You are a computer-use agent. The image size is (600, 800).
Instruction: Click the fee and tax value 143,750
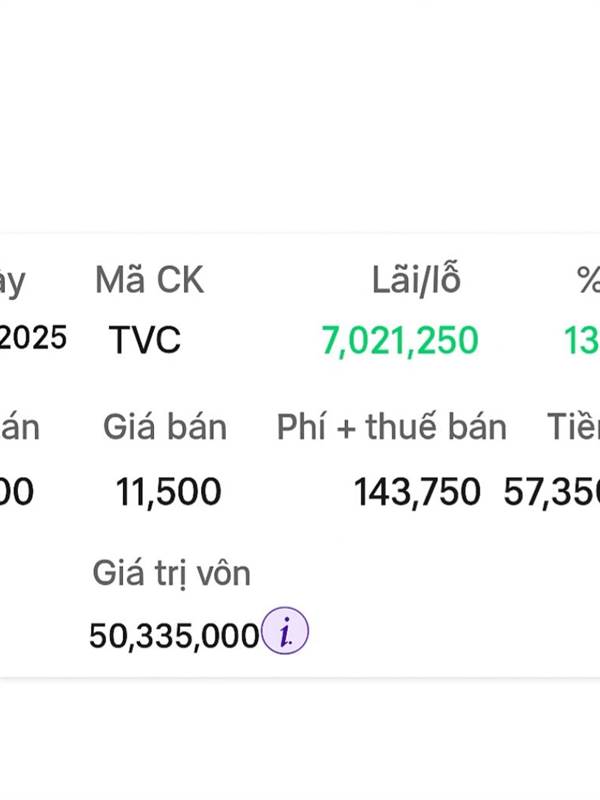point(417,492)
